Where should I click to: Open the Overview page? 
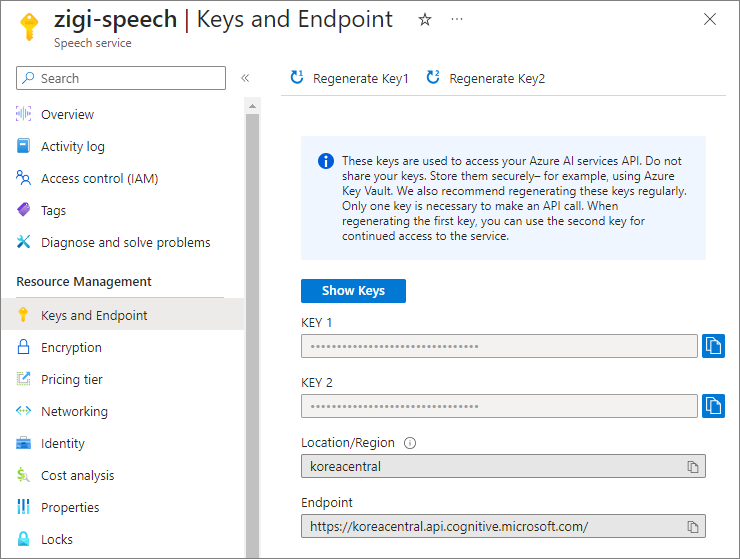click(67, 115)
